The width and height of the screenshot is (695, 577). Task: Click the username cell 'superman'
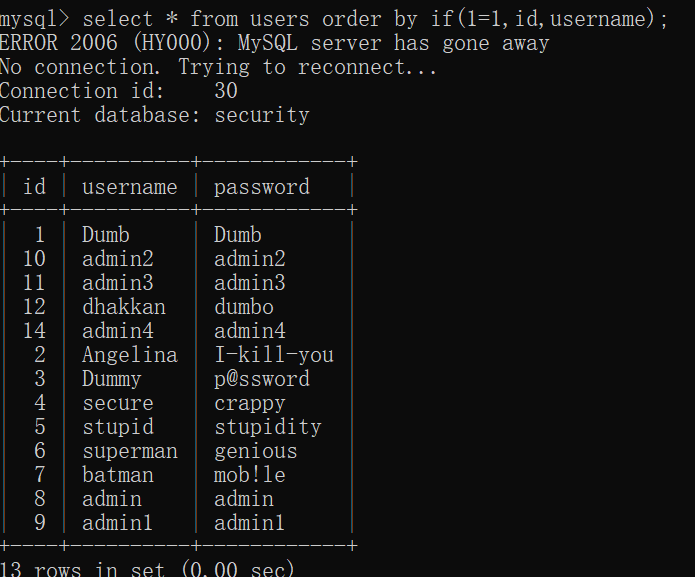(129, 451)
